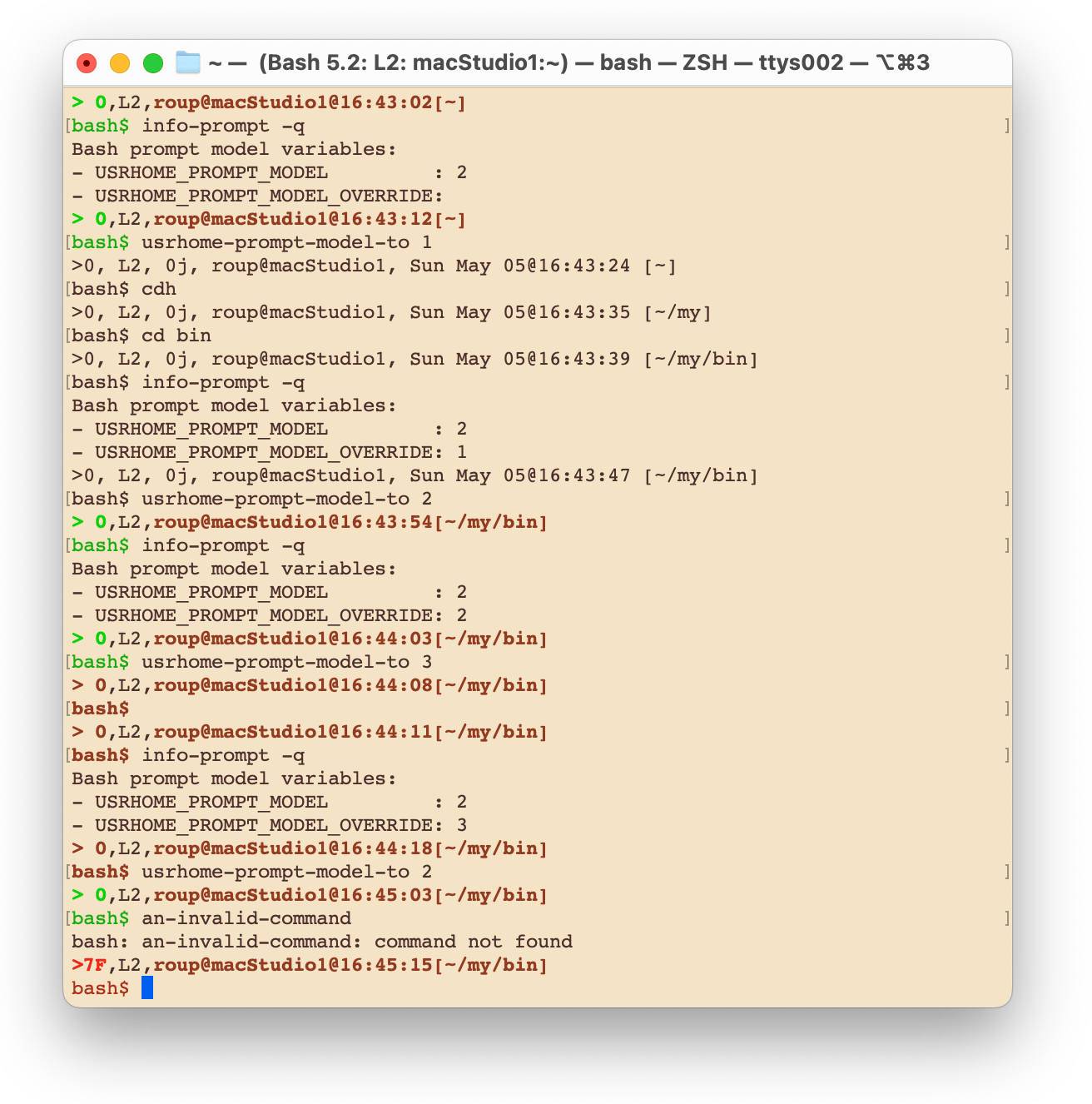Viewport: 1092px width, 1104px height.
Task: Click prompt line with time 16:43:12
Action: click(x=269, y=219)
